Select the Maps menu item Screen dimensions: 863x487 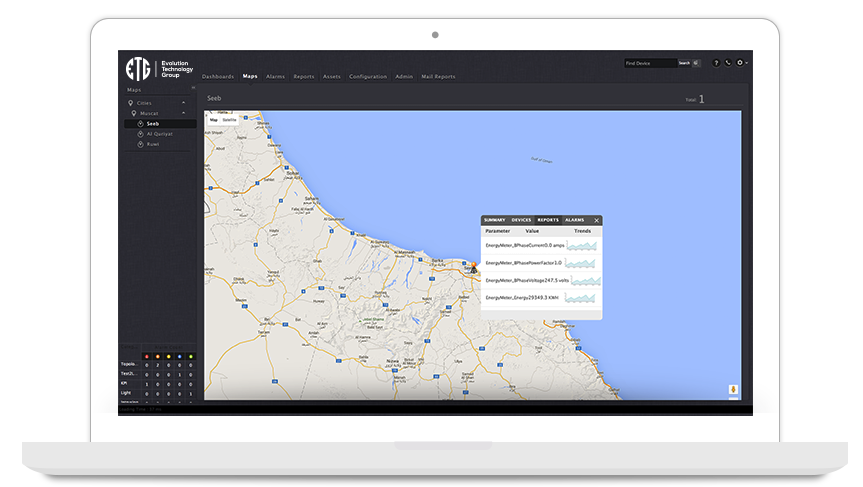coord(250,76)
